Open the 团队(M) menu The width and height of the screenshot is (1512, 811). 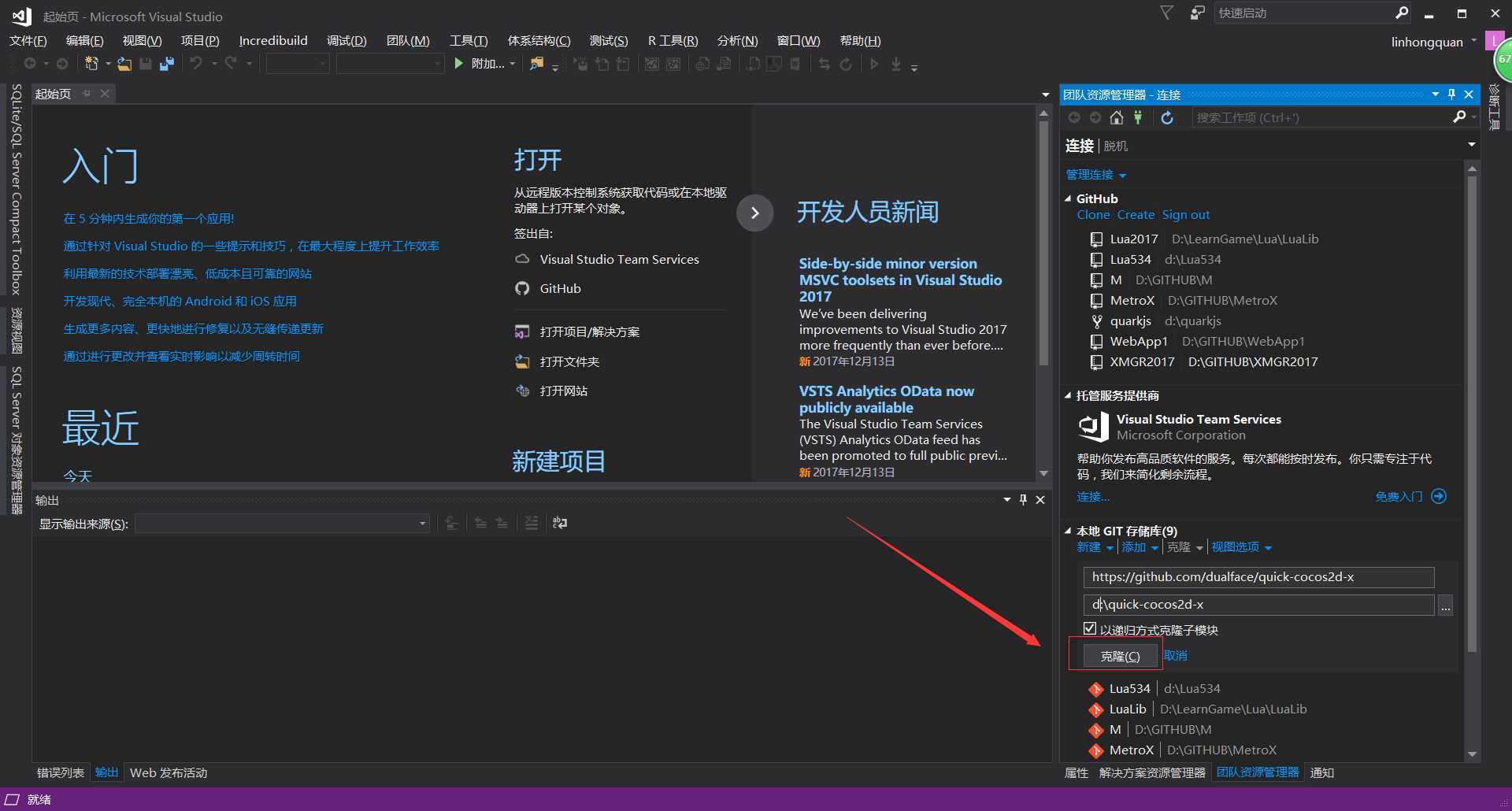(408, 41)
